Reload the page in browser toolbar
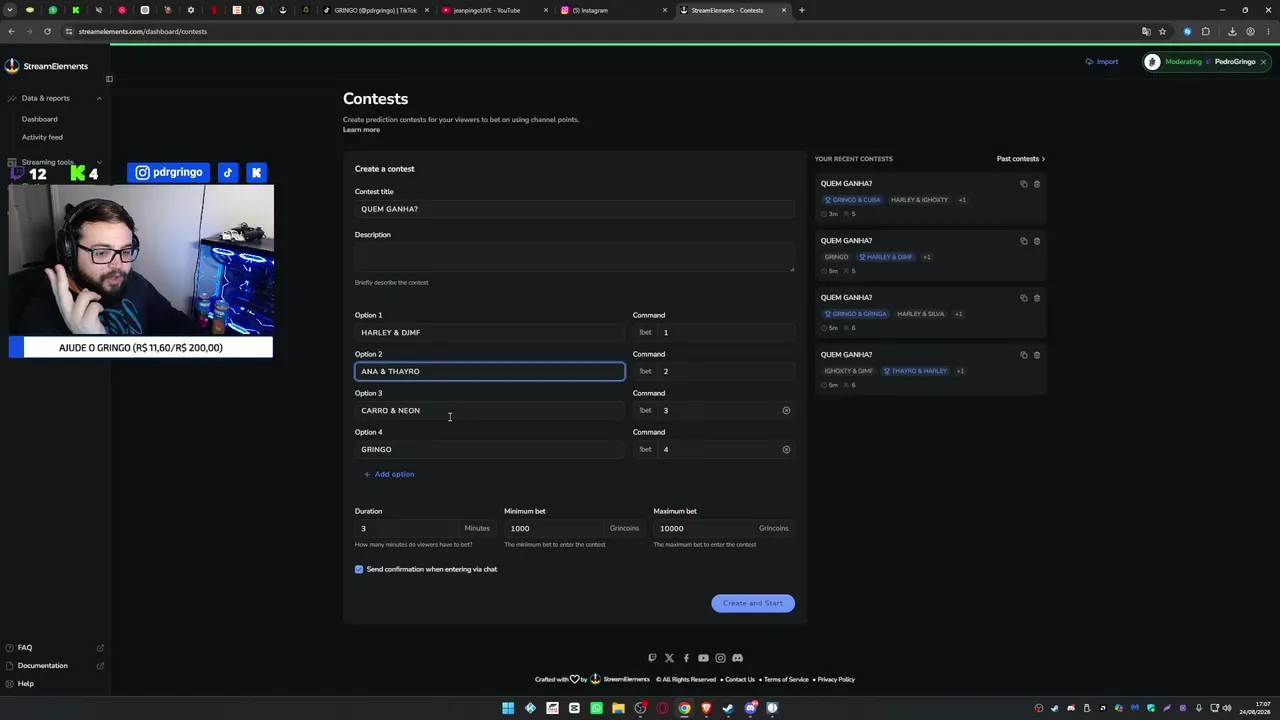This screenshot has width=1280, height=720. (47, 31)
